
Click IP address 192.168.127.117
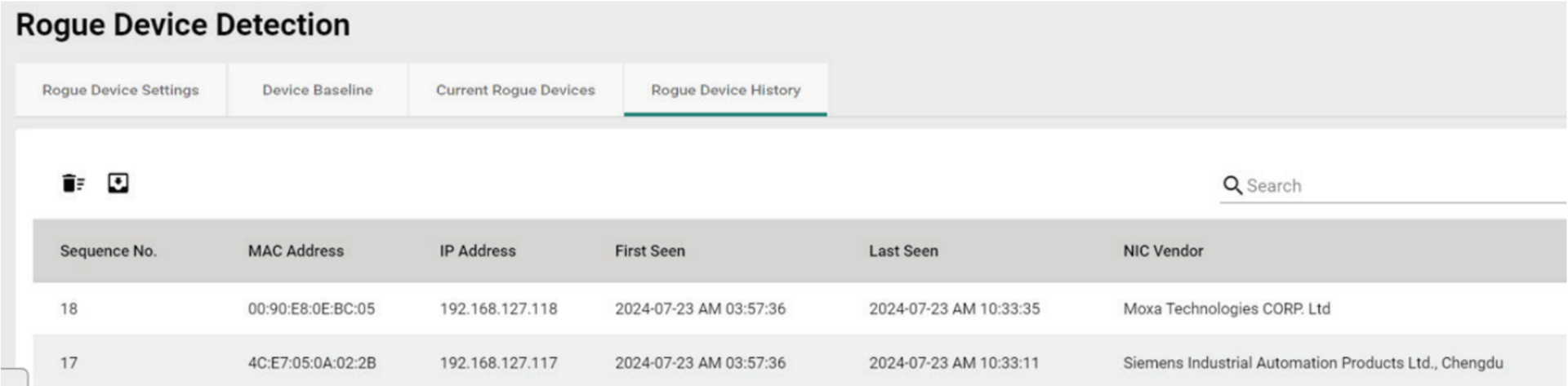[x=498, y=363]
